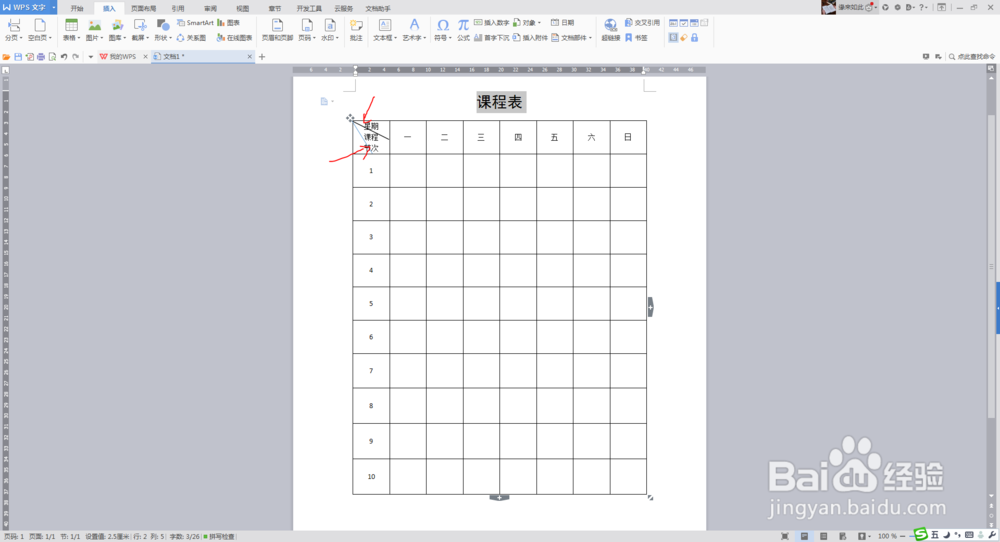Click the eraser icon in form controls
This screenshot has width=1000, height=542.
point(684,38)
